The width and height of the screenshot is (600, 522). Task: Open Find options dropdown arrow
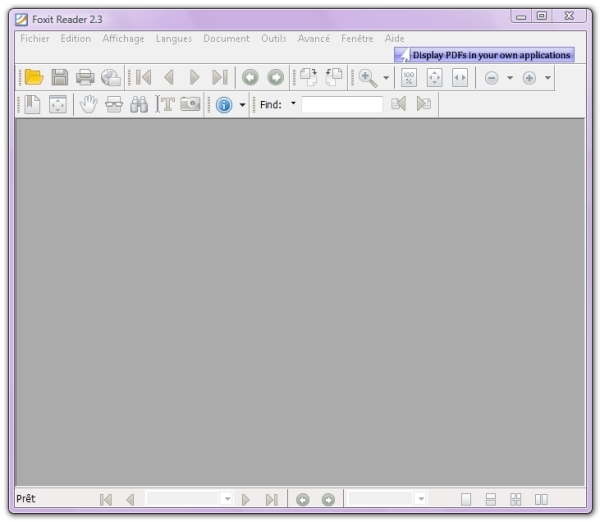coord(293,103)
